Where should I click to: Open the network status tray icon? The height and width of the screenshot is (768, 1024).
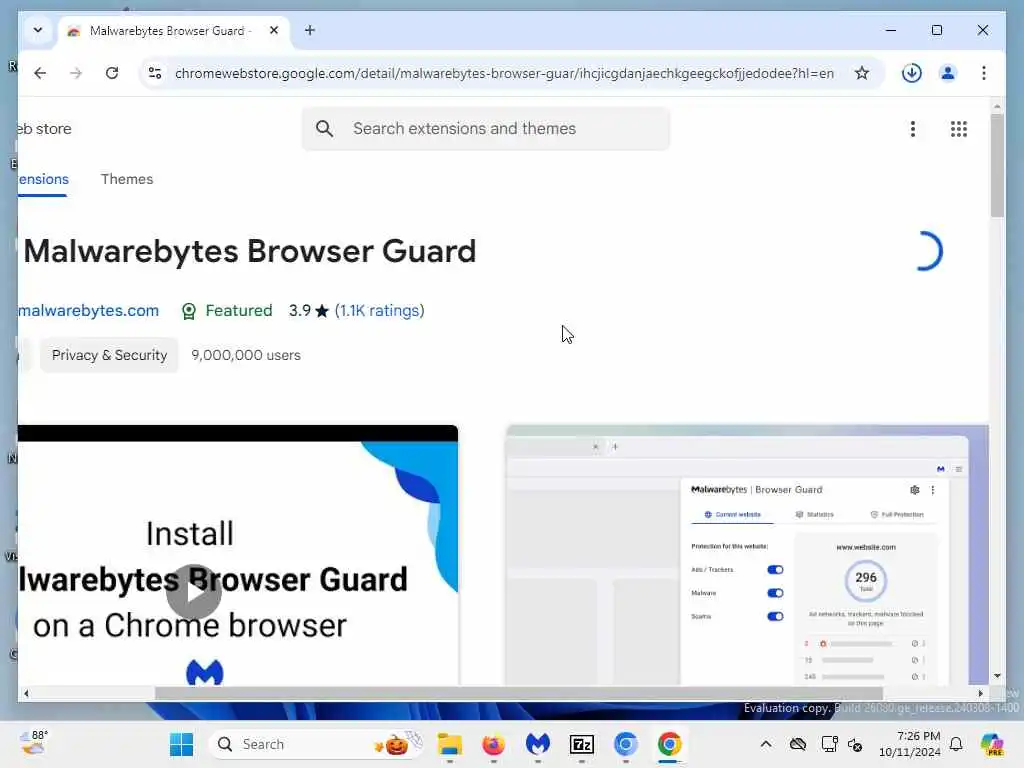click(829, 744)
